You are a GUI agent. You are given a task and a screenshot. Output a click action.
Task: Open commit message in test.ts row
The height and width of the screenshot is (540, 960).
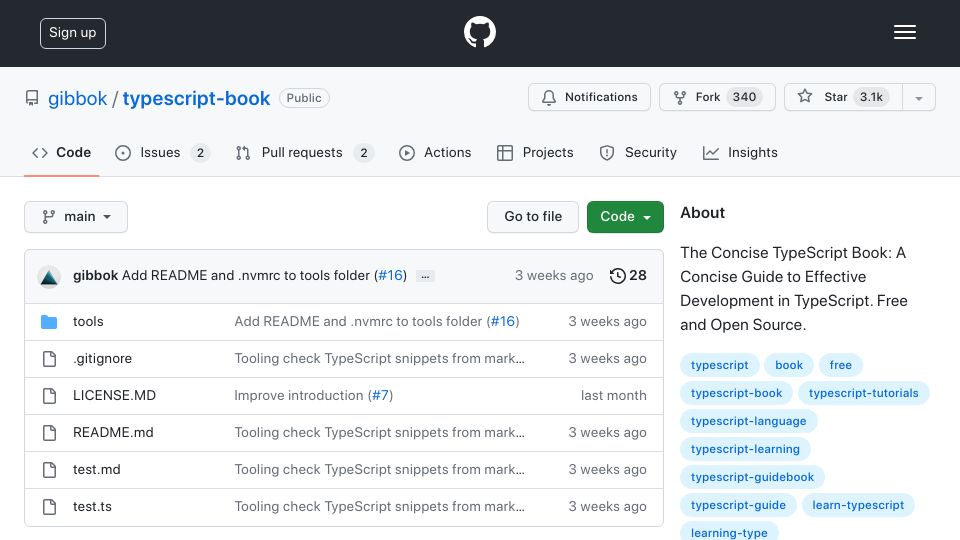point(380,506)
